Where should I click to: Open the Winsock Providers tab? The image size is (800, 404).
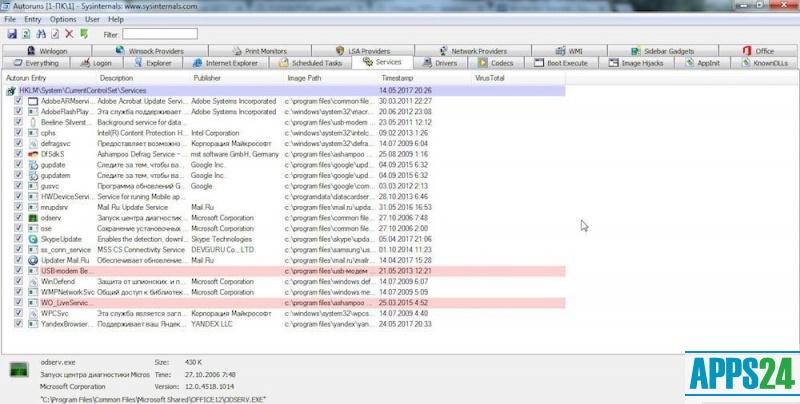pos(149,51)
